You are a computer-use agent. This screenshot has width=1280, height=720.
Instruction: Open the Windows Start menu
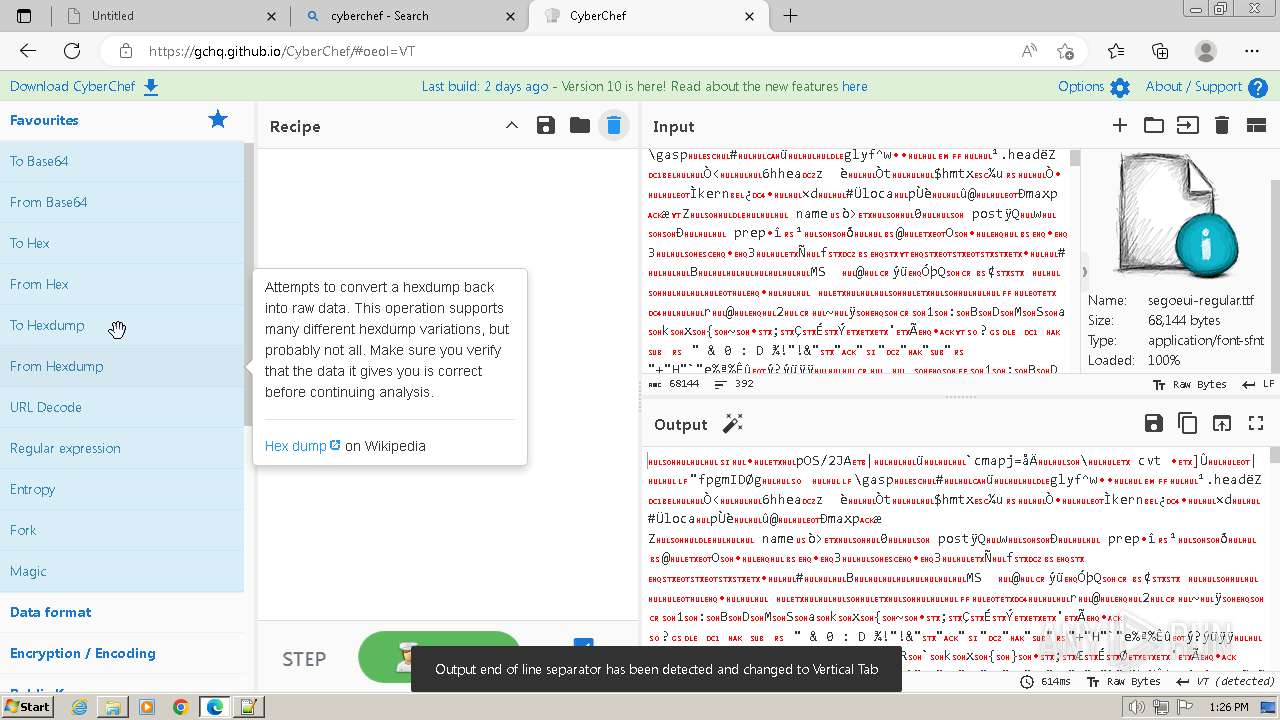click(27, 707)
